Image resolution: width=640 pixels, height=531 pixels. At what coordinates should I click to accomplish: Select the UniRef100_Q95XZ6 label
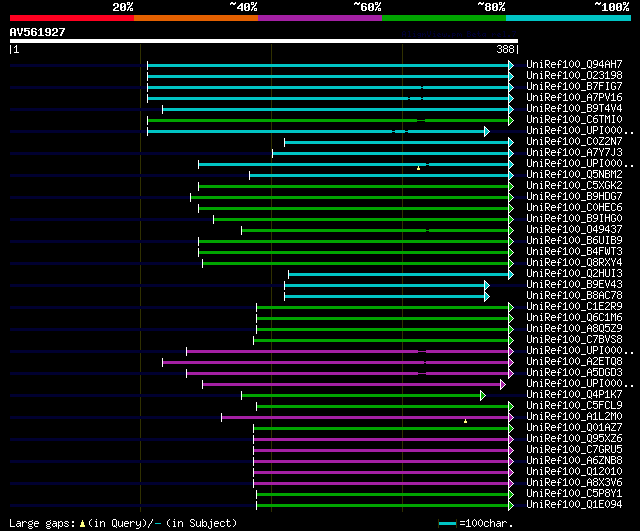[x=574, y=439]
